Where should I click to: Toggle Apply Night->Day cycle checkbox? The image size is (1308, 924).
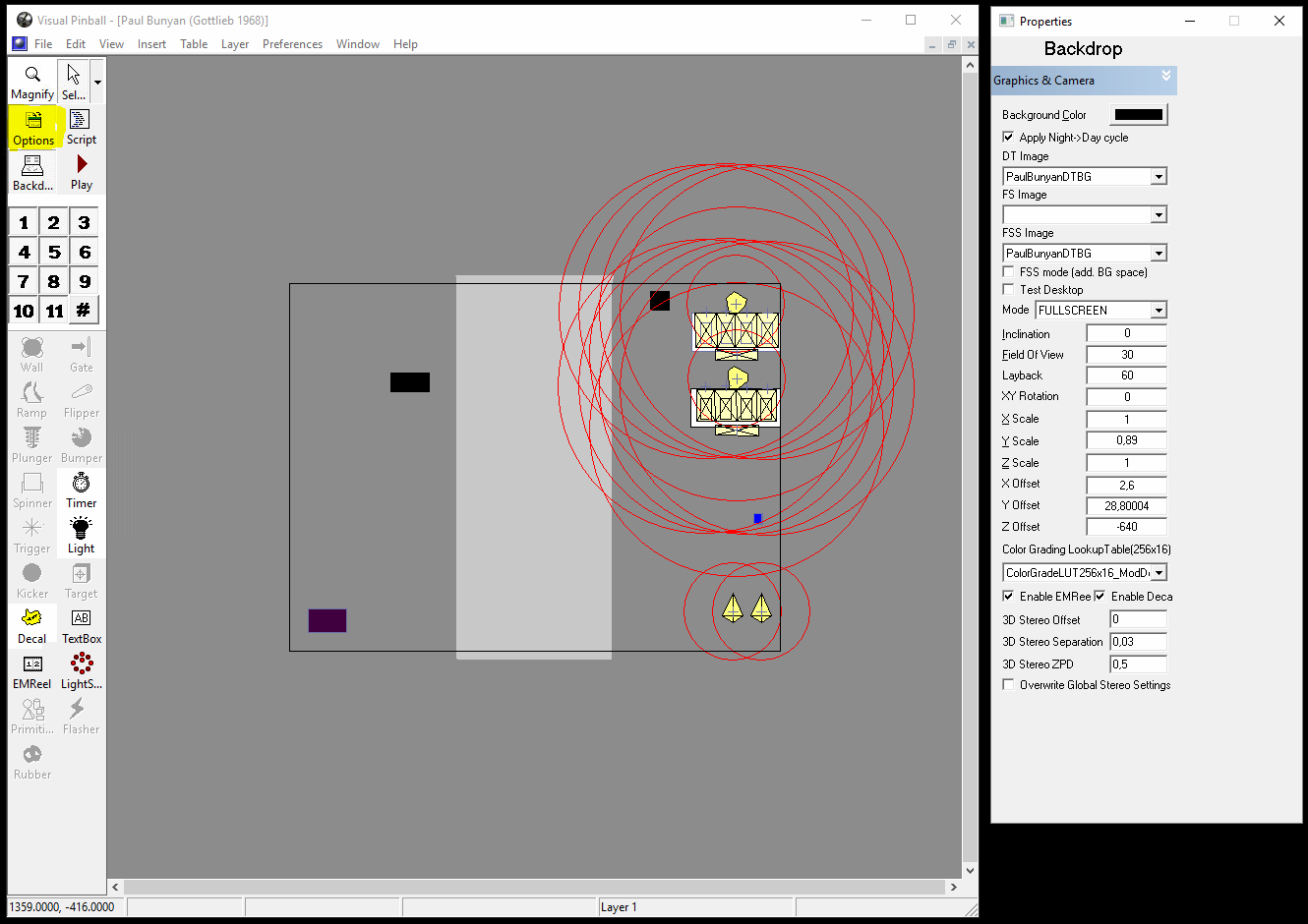coord(1008,137)
